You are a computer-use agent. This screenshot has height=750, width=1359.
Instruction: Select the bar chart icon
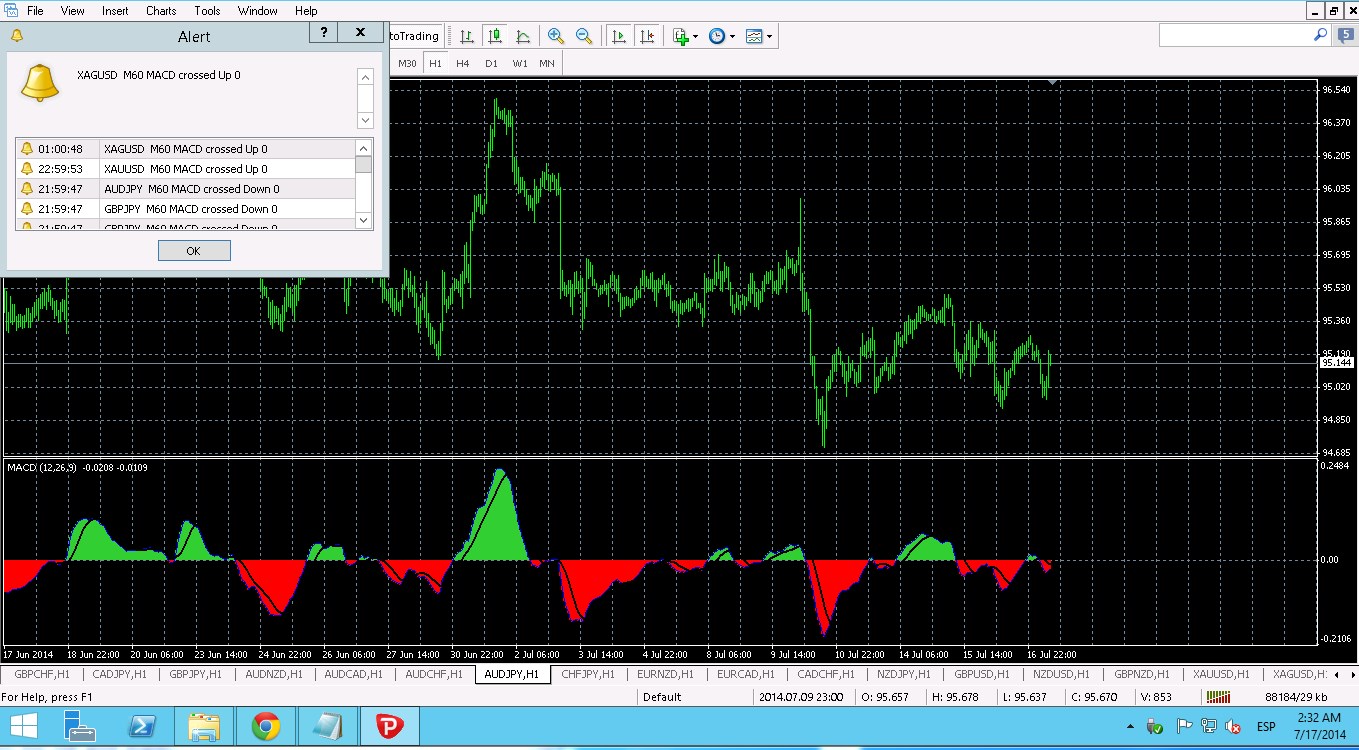[x=467, y=36]
